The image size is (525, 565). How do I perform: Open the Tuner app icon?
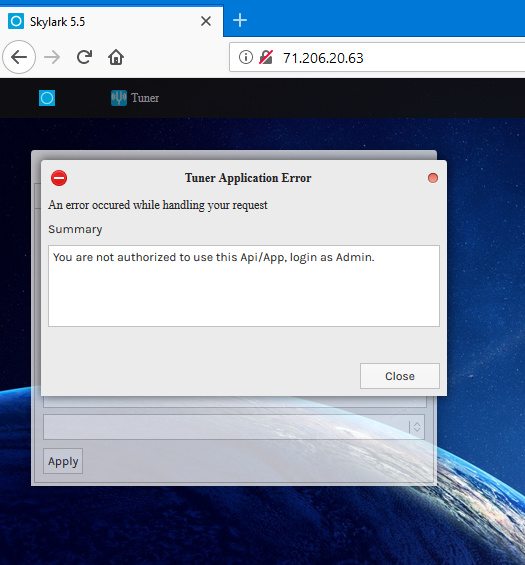pos(119,98)
